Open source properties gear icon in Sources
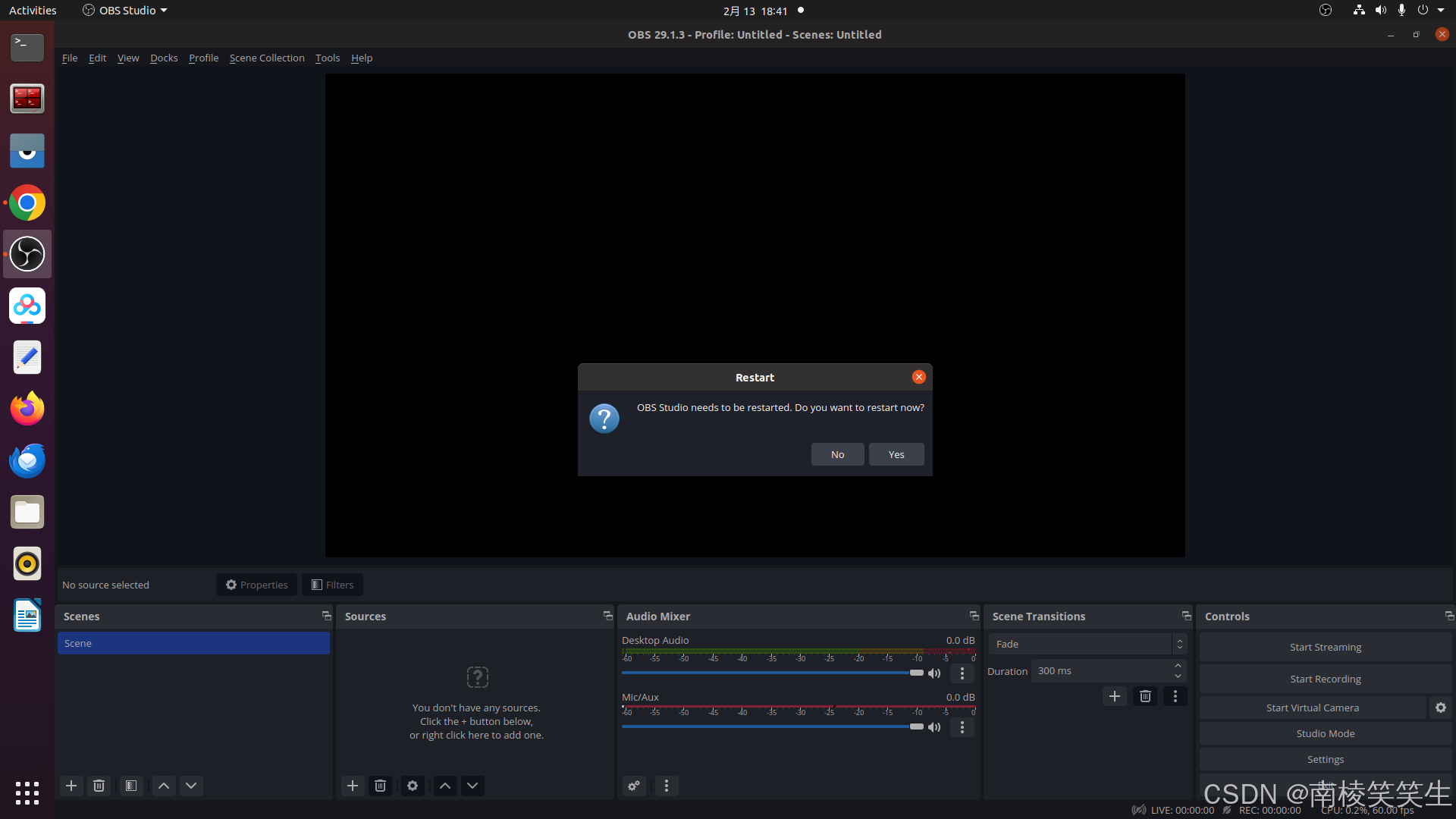Viewport: 1456px width, 819px height. 413,786
